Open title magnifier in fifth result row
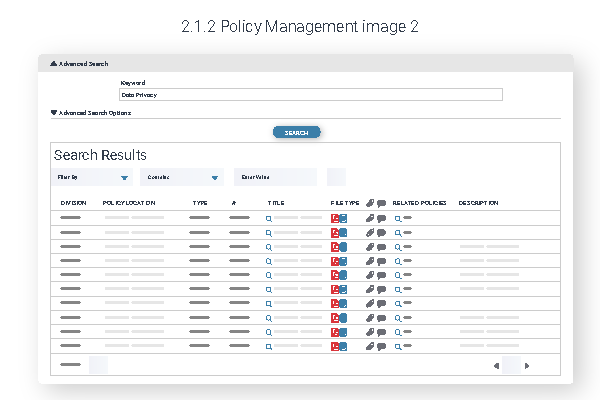The height and width of the screenshot is (400, 600). (269, 275)
